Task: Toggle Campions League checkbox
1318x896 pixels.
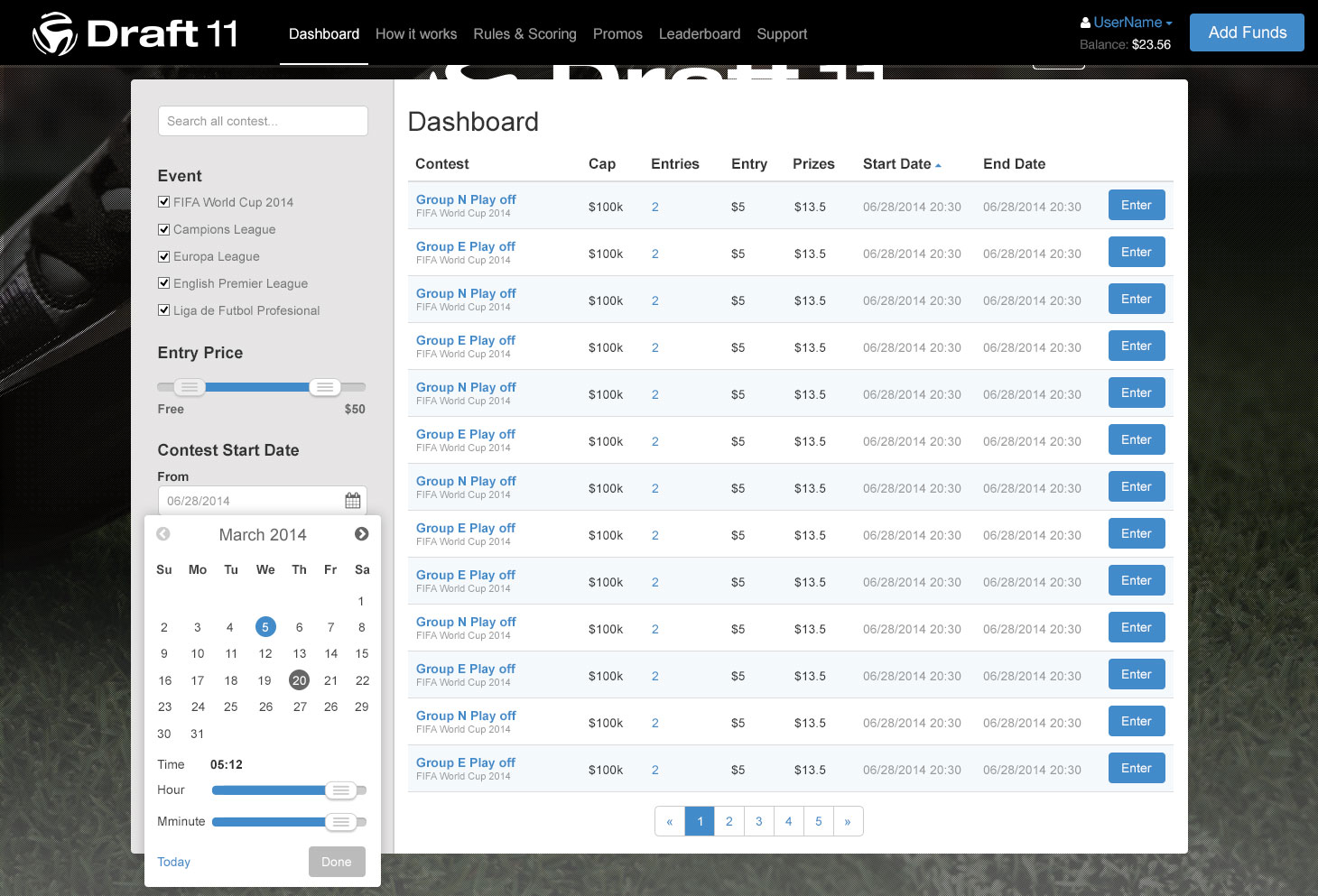Action: coord(163,229)
